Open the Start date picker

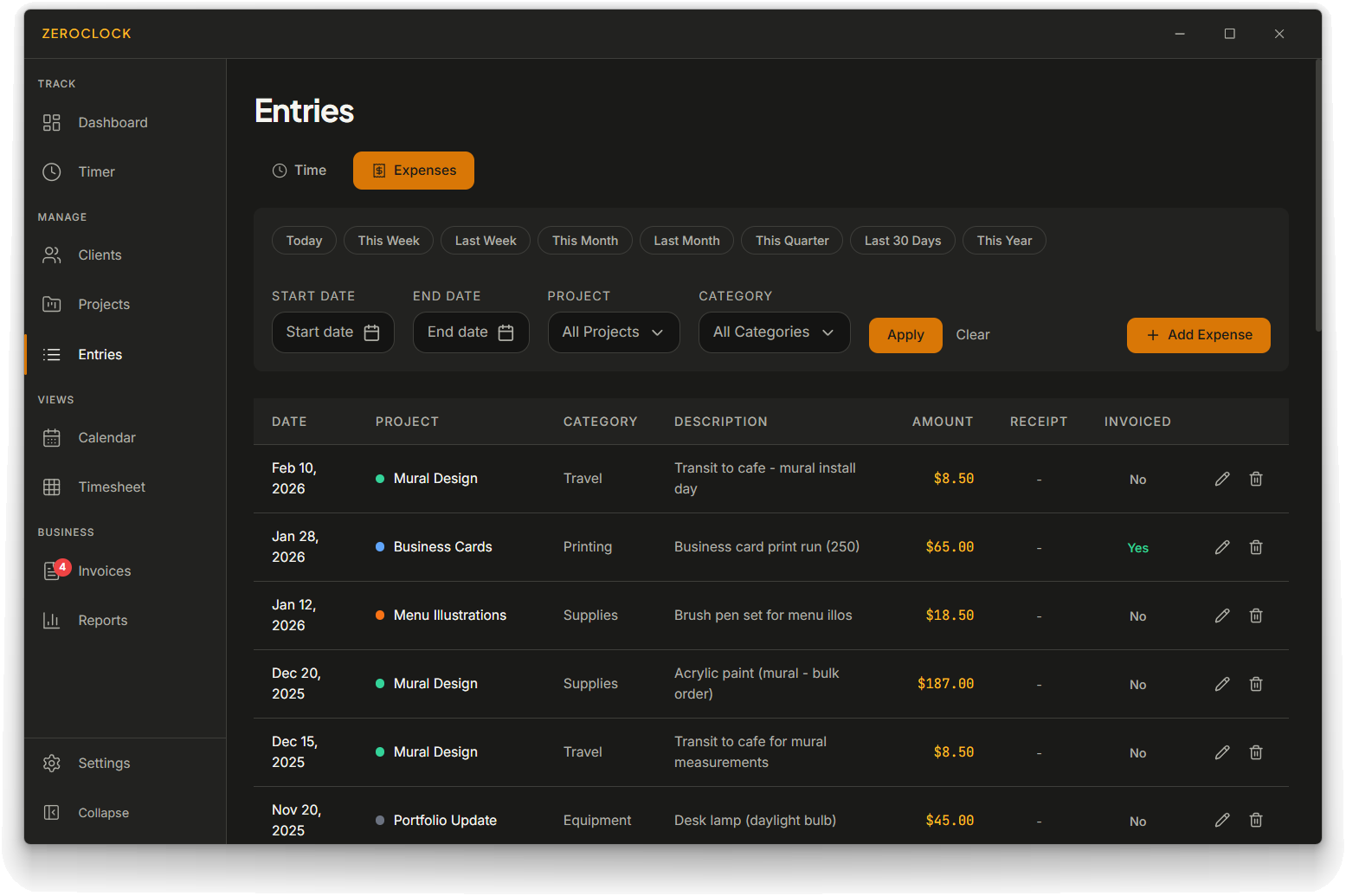[332, 332]
